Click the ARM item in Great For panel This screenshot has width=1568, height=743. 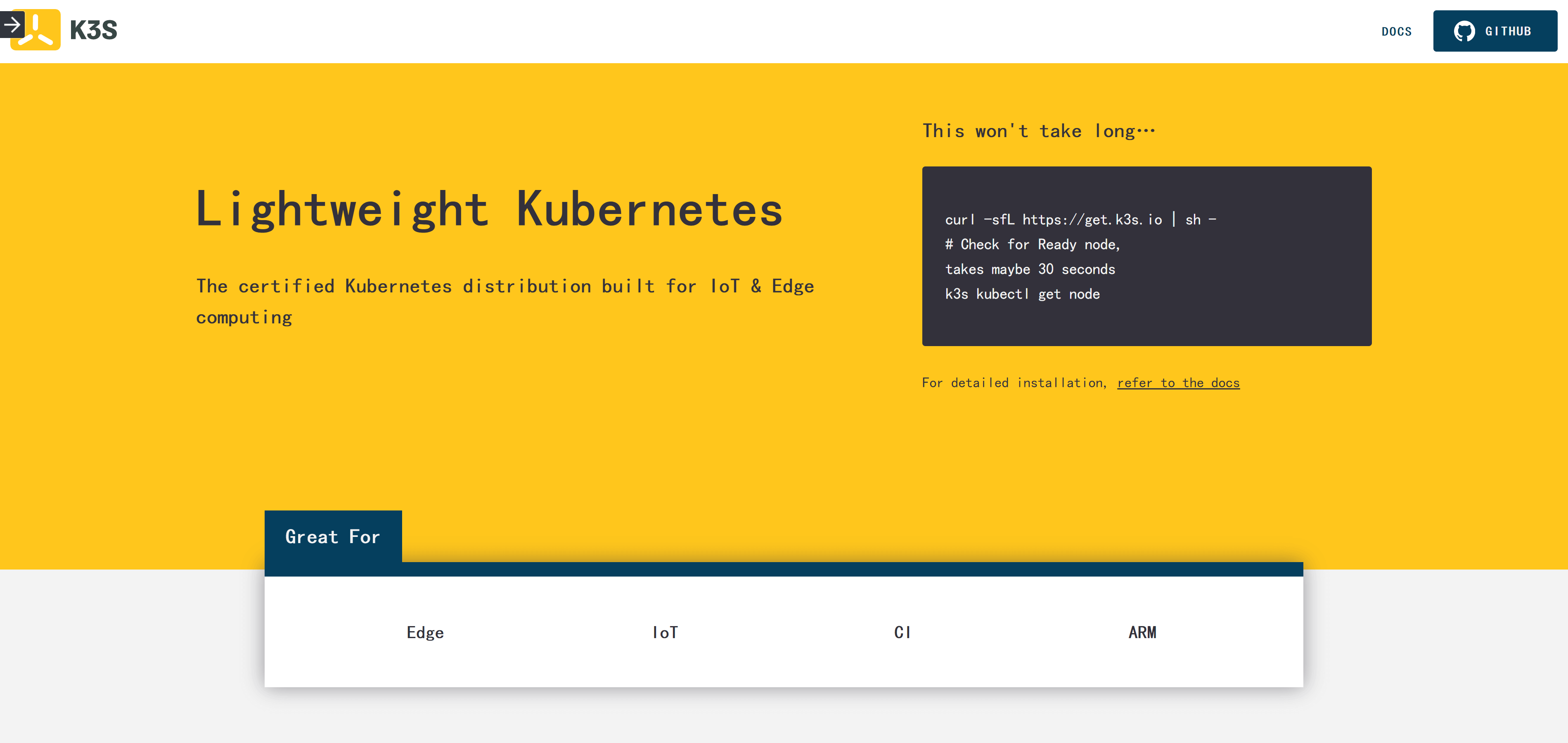click(x=1142, y=632)
